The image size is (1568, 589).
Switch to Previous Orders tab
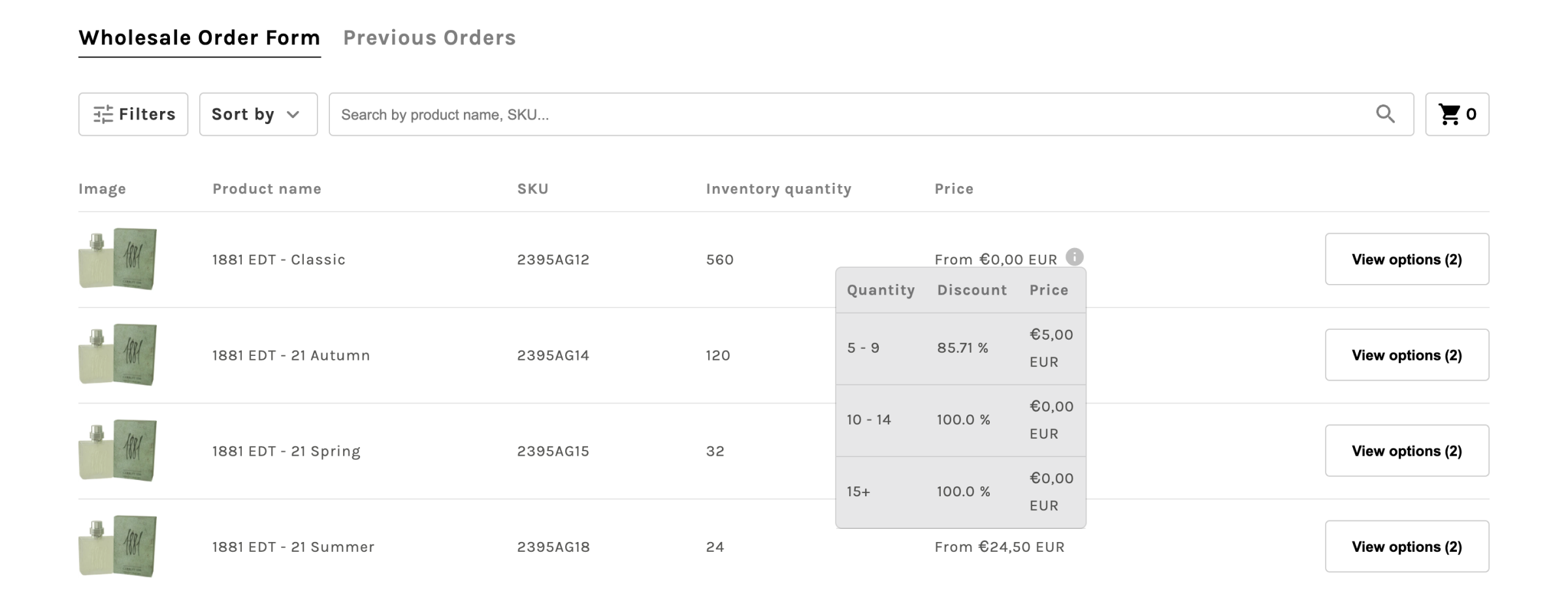pos(429,38)
